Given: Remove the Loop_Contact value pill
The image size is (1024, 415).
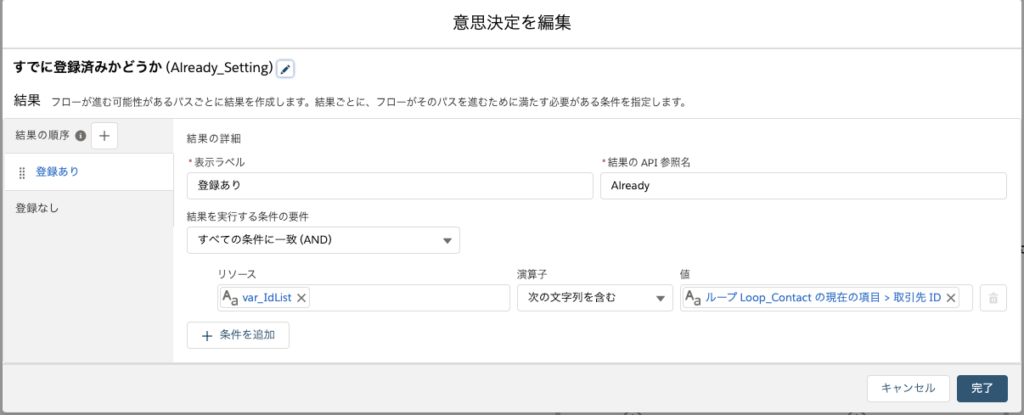Looking at the screenshot, I should pos(951,298).
